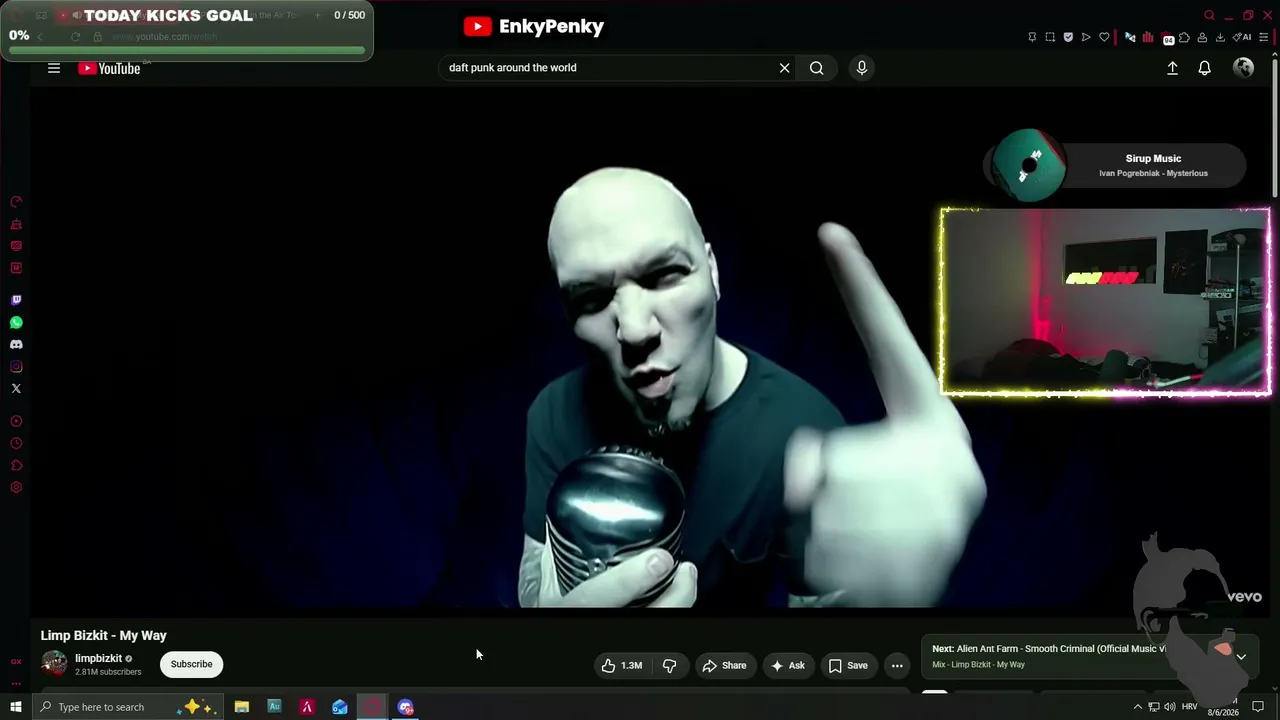
Task: Open the browser profile icon
Action: 1203,37
